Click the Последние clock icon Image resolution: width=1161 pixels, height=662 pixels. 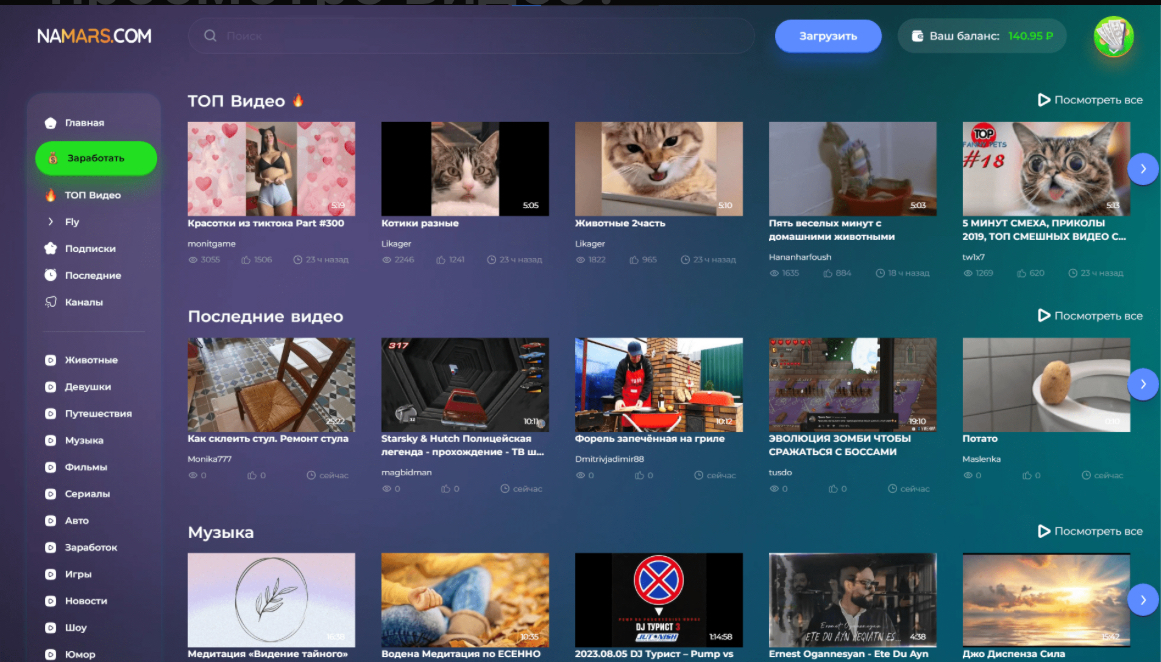click(50, 275)
